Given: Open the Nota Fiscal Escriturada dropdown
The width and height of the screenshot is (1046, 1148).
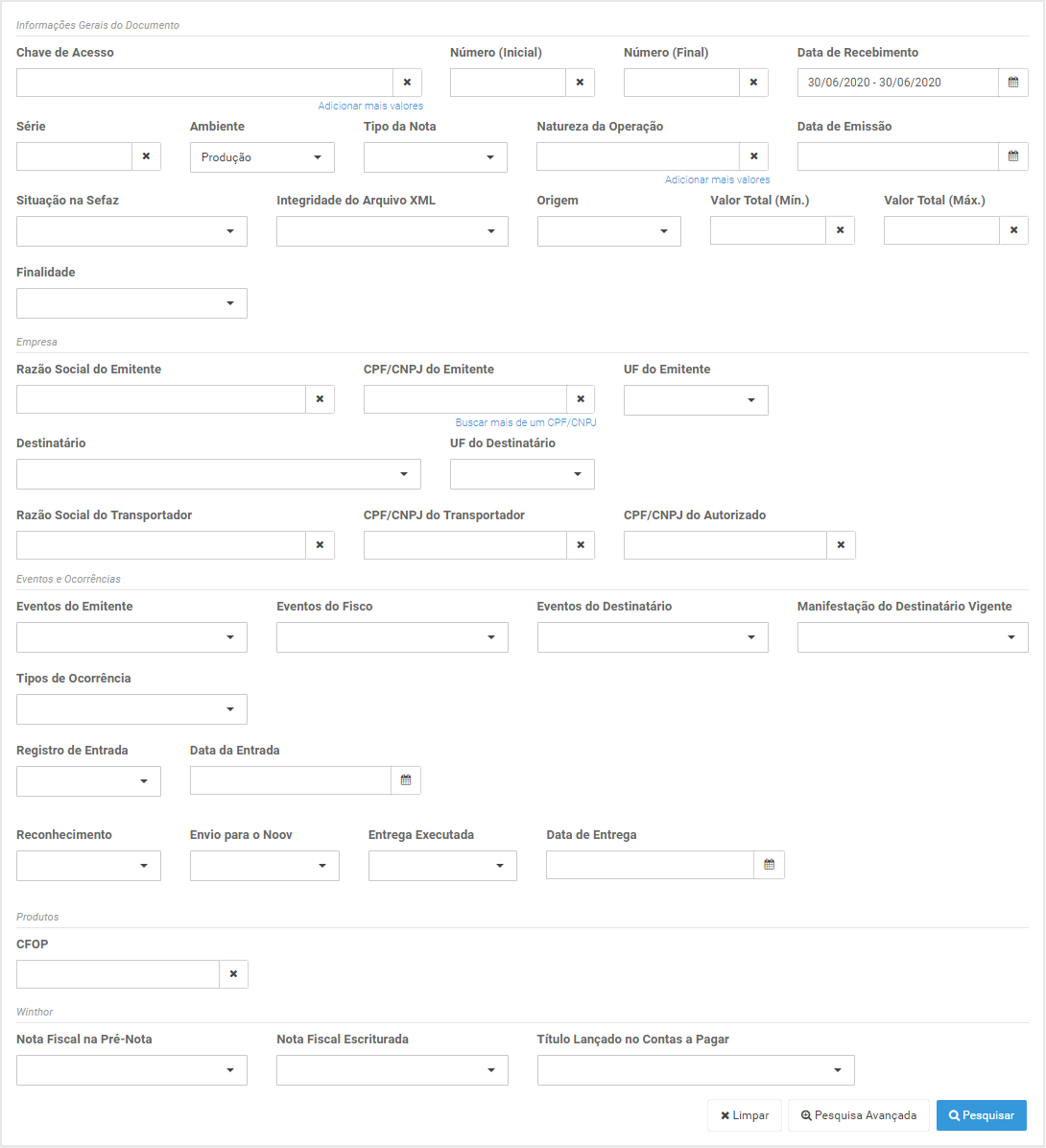Looking at the screenshot, I should 392,1070.
